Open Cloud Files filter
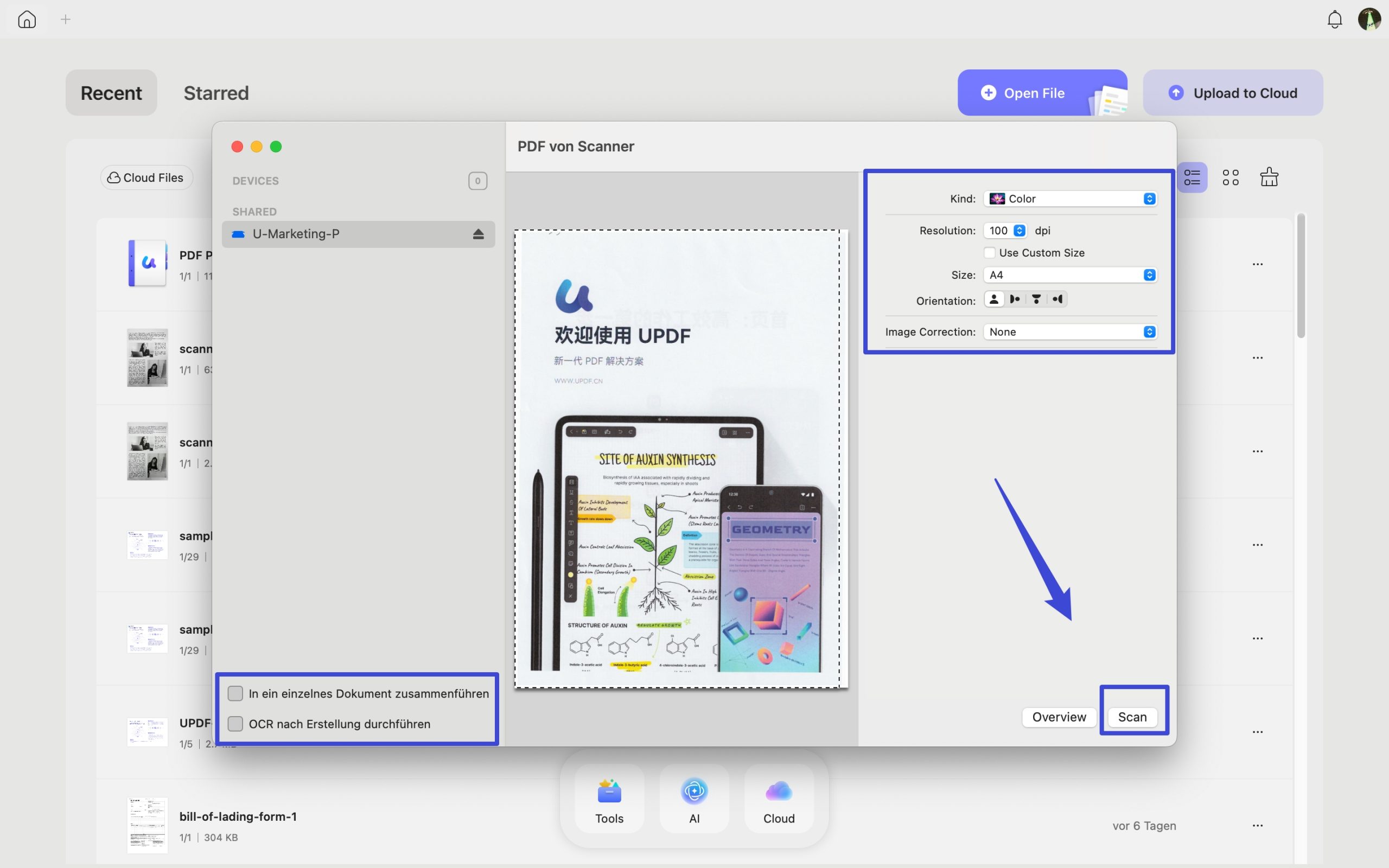1389x868 pixels. pyautogui.click(x=146, y=178)
